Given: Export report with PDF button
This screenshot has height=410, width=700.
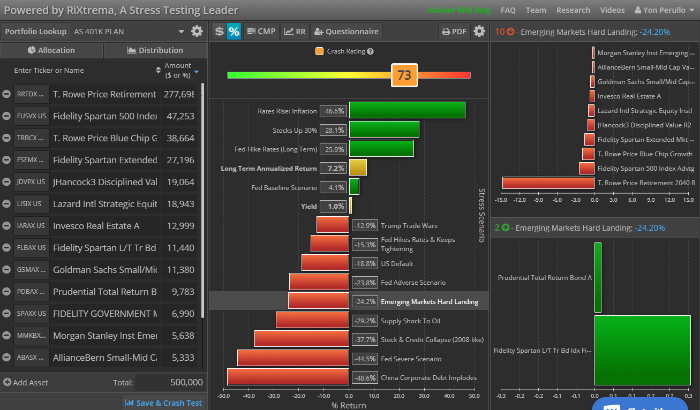Looking at the screenshot, I should click(455, 31).
